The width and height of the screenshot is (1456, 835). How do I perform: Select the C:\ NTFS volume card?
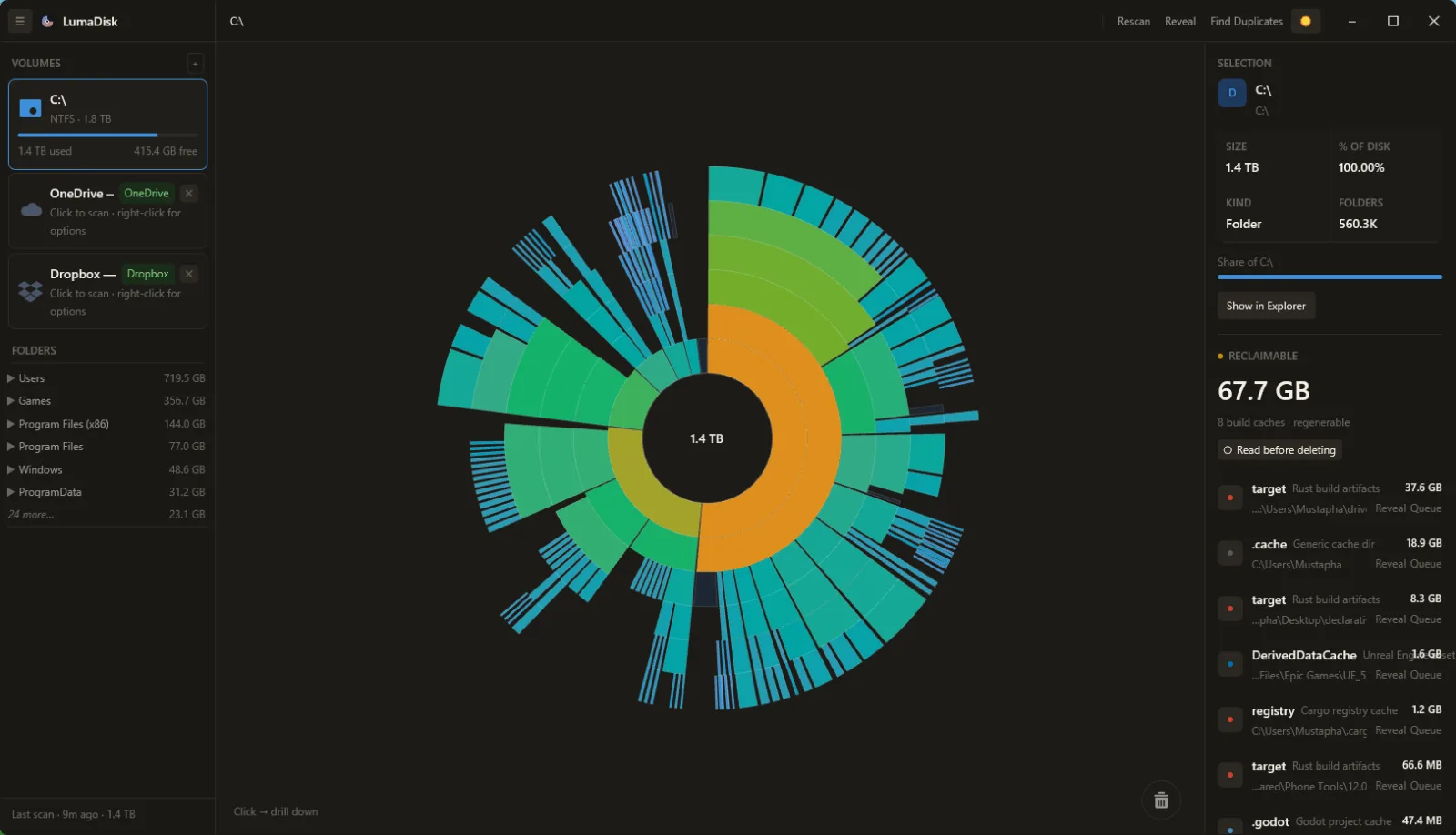pyautogui.click(x=108, y=125)
